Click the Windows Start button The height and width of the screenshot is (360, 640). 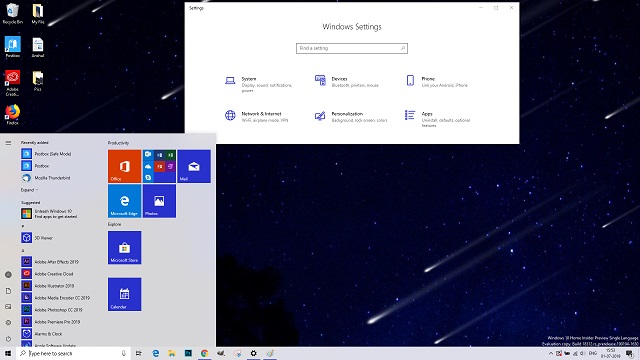coord(8,353)
